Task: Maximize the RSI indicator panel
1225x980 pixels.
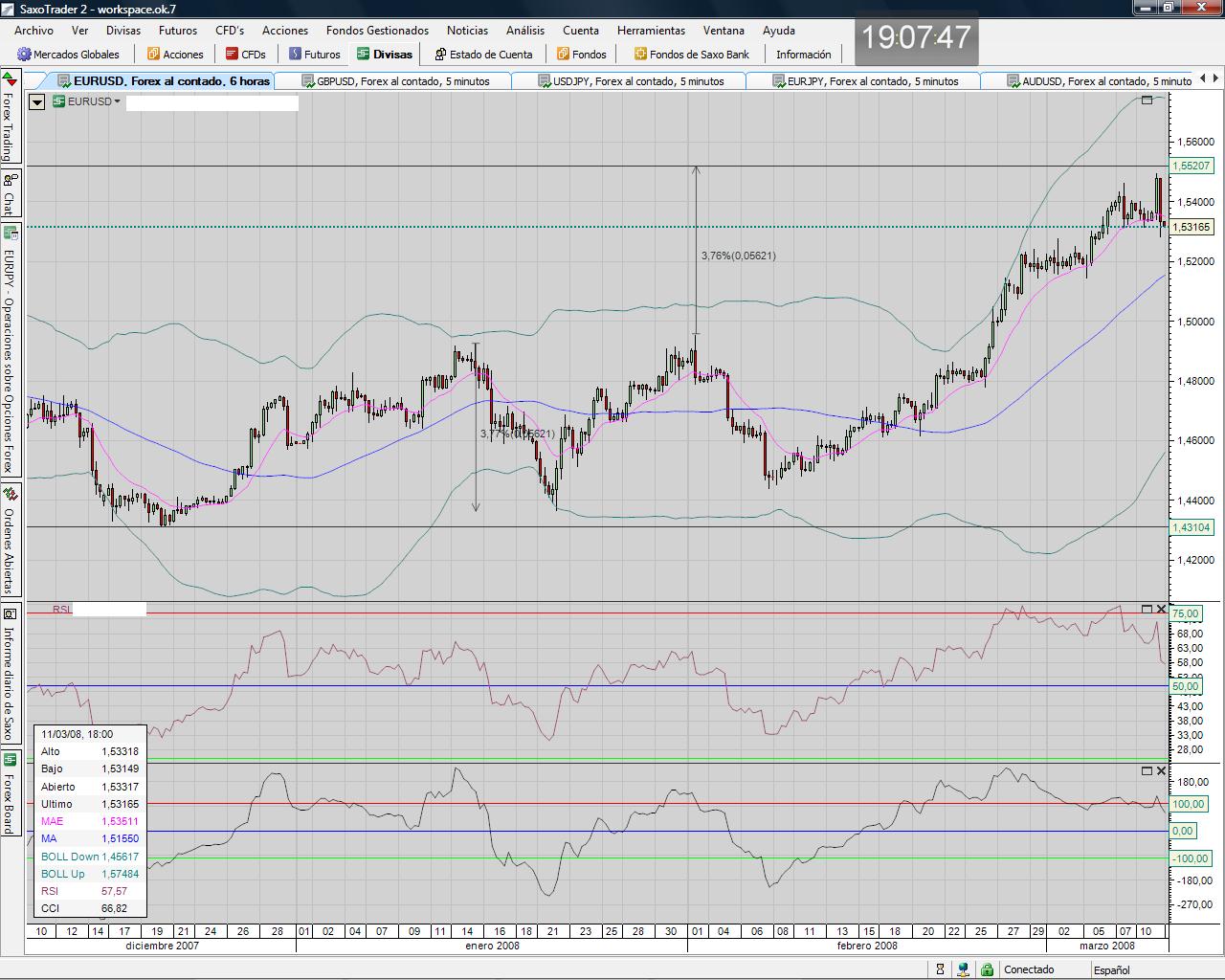Action: pyautogui.click(x=1147, y=609)
